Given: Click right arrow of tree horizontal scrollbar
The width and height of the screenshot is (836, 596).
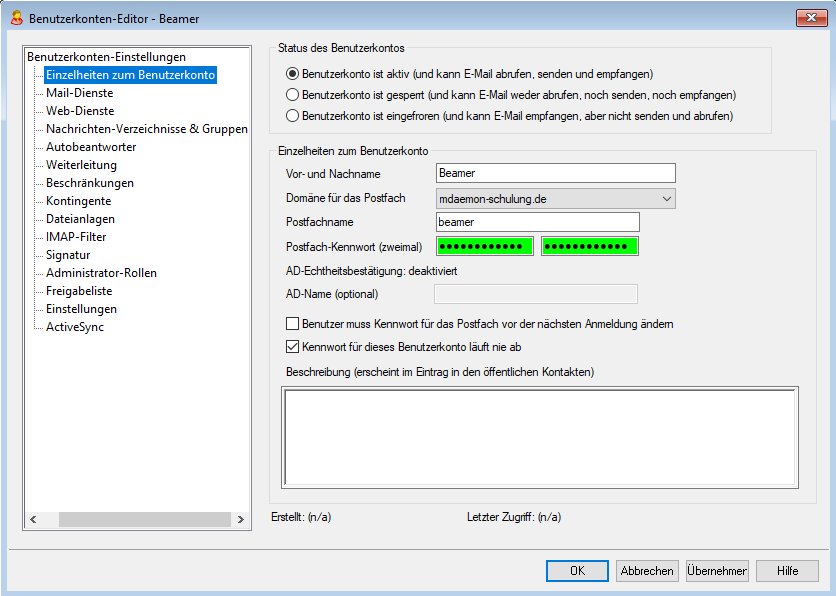Looking at the screenshot, I should [240, 519].
